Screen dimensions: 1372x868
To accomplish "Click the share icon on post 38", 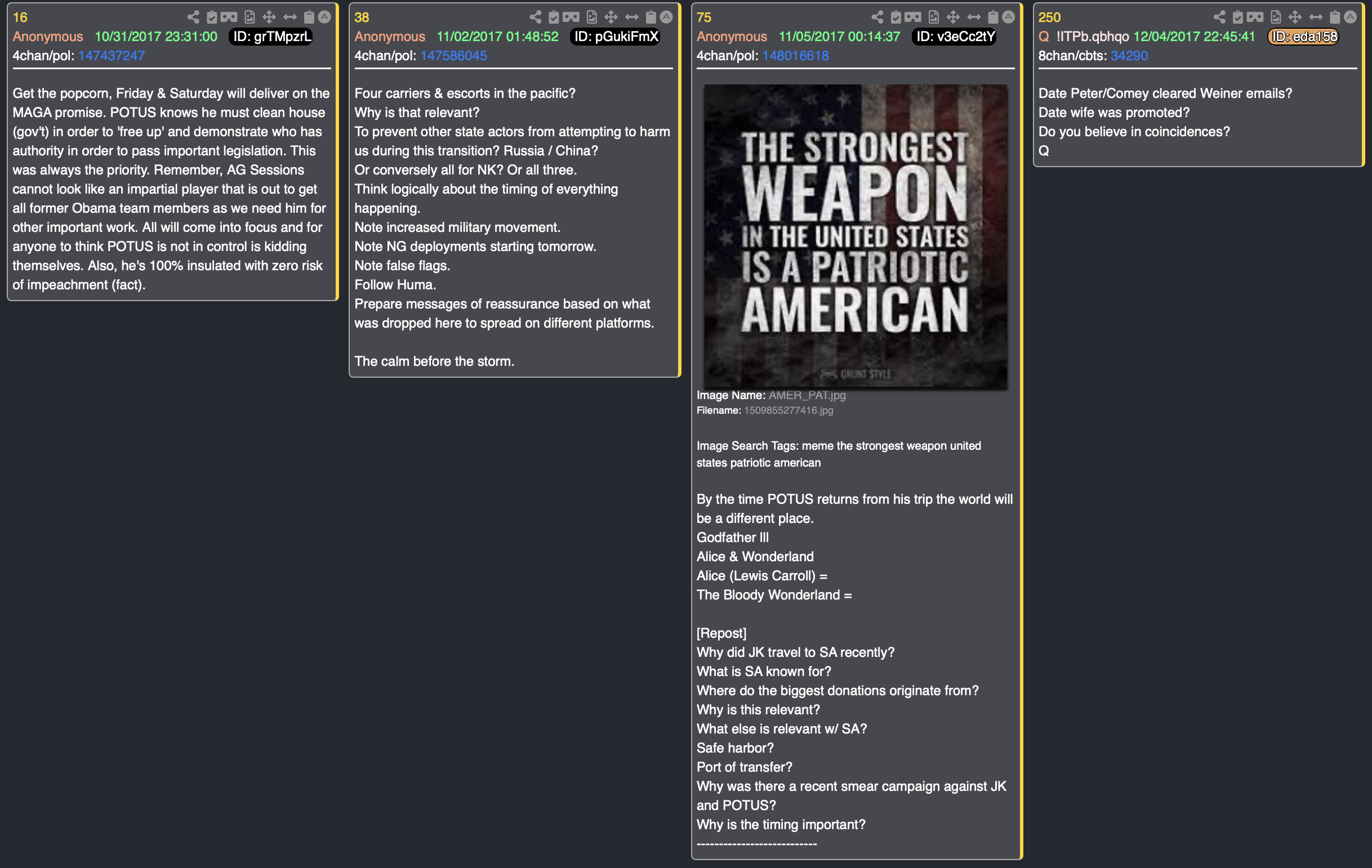I will coord(535,17).
